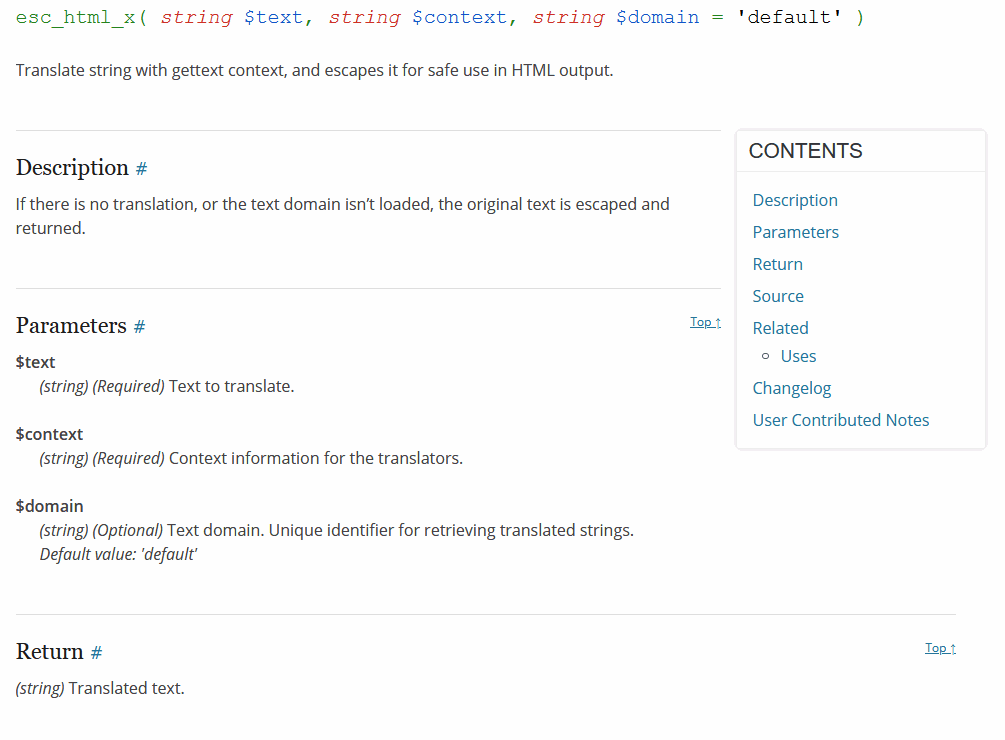Click the # anchor beside Return heading
The width and height of the screenshot is (1005, 740).
96,653
